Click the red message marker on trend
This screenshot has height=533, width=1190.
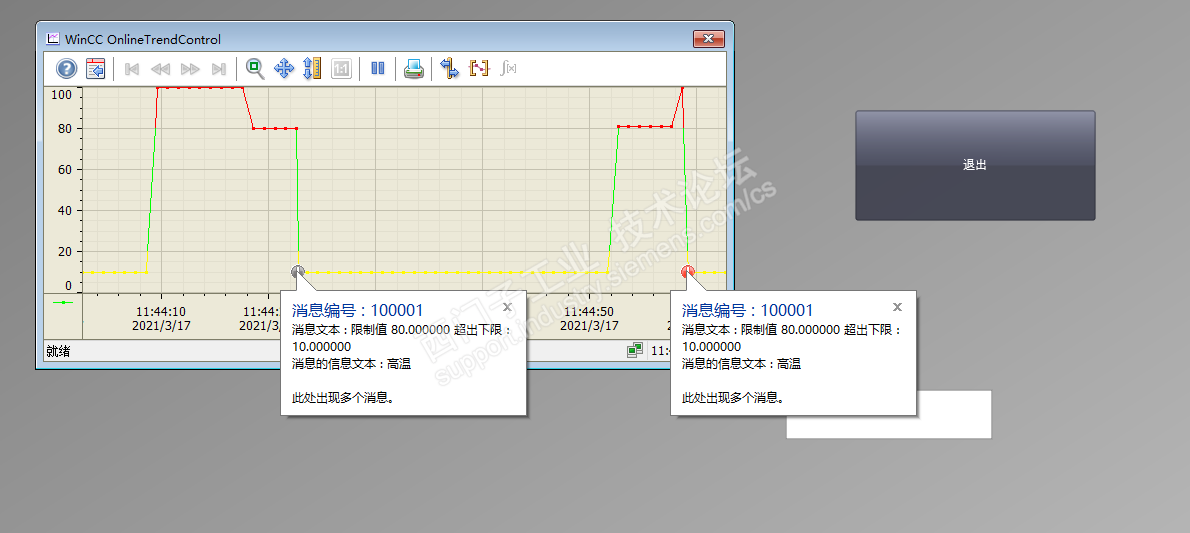tap(688, 272)
